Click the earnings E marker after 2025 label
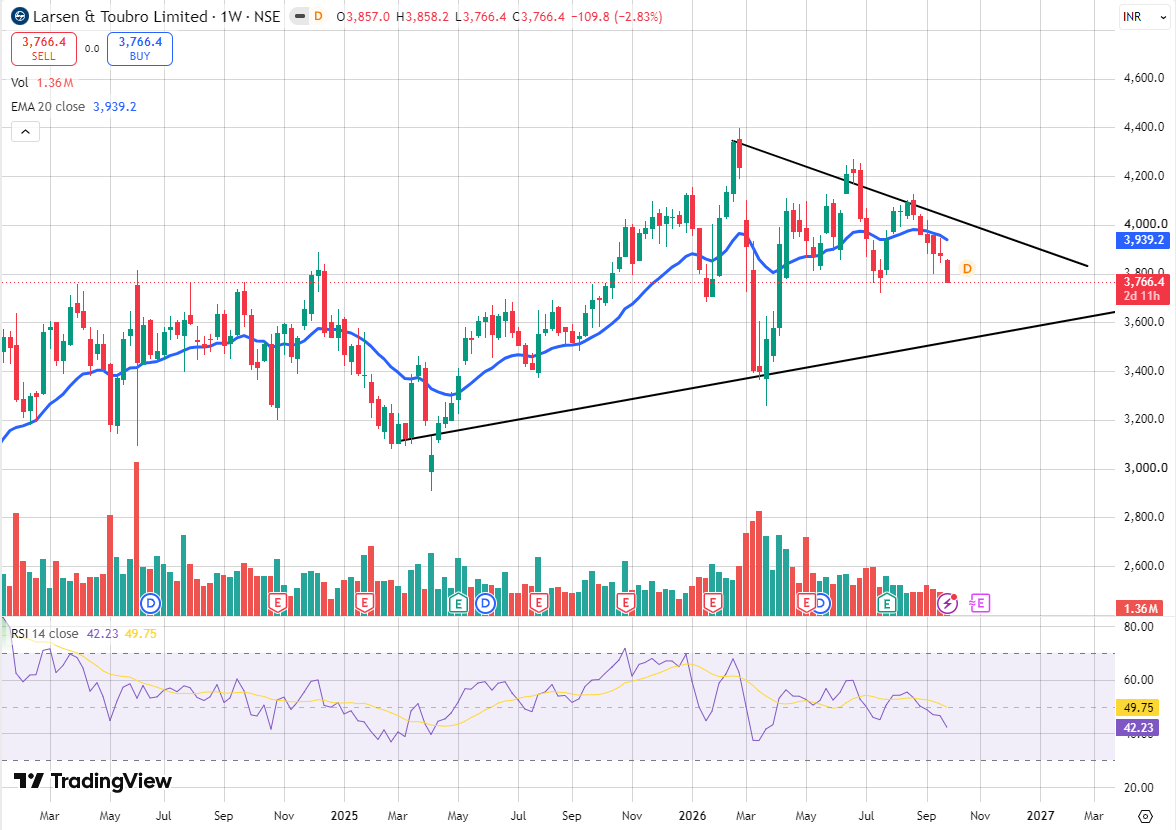The width and height of the screenshot is (1176, 830). coord(365,603)
